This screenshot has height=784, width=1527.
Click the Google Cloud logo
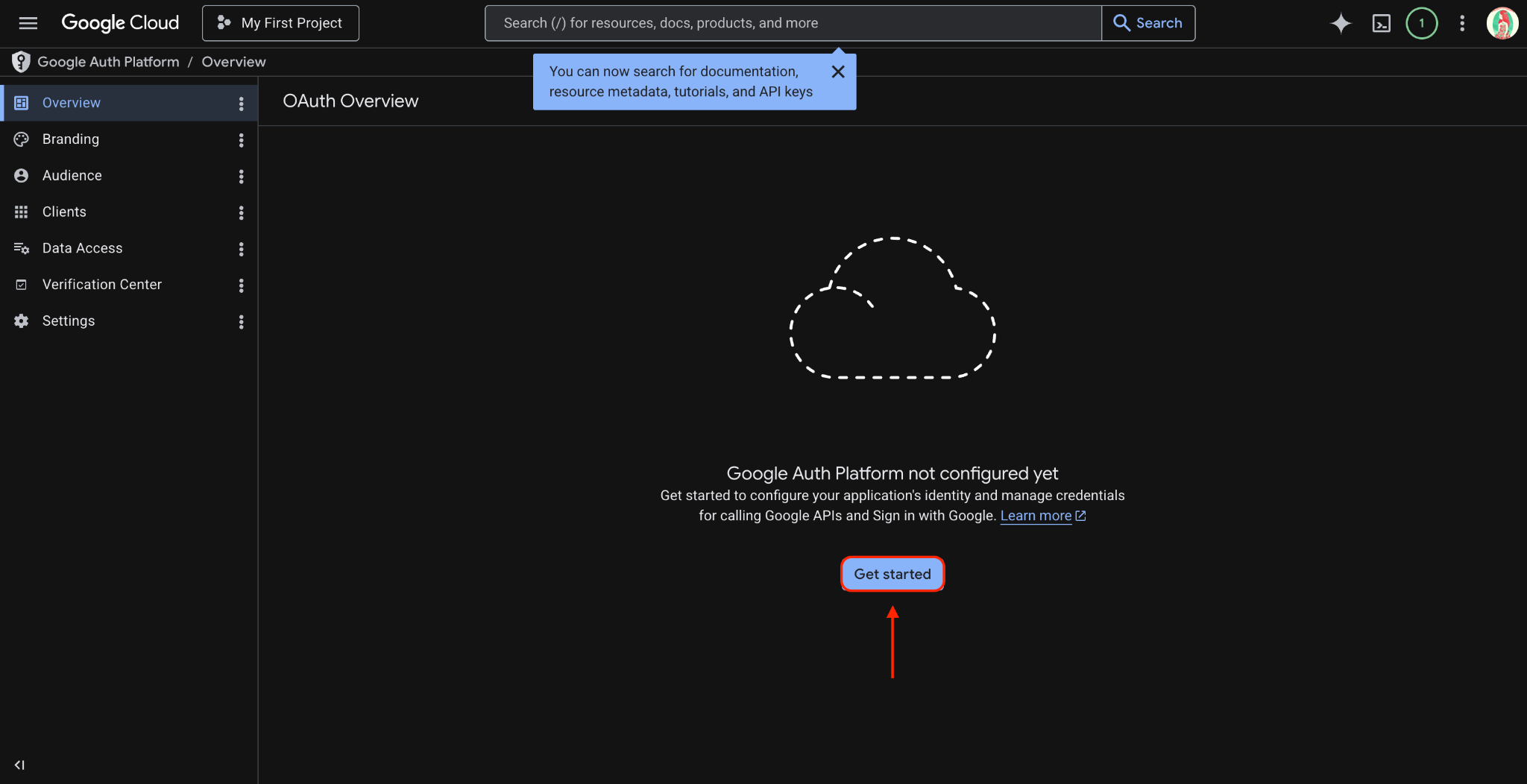[x=120, y=23]
